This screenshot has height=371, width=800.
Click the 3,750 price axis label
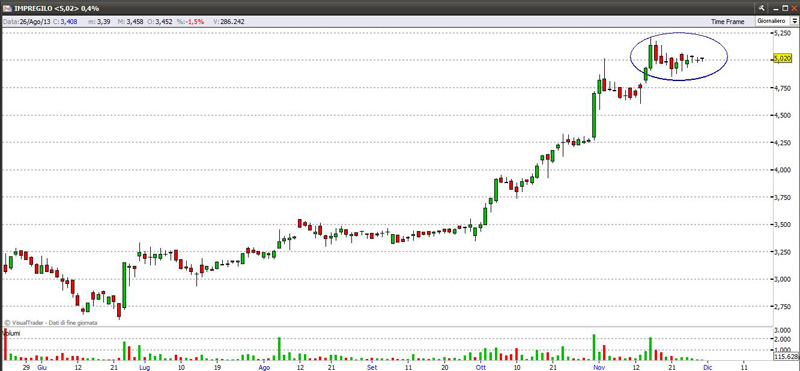[x=782, y=197]
